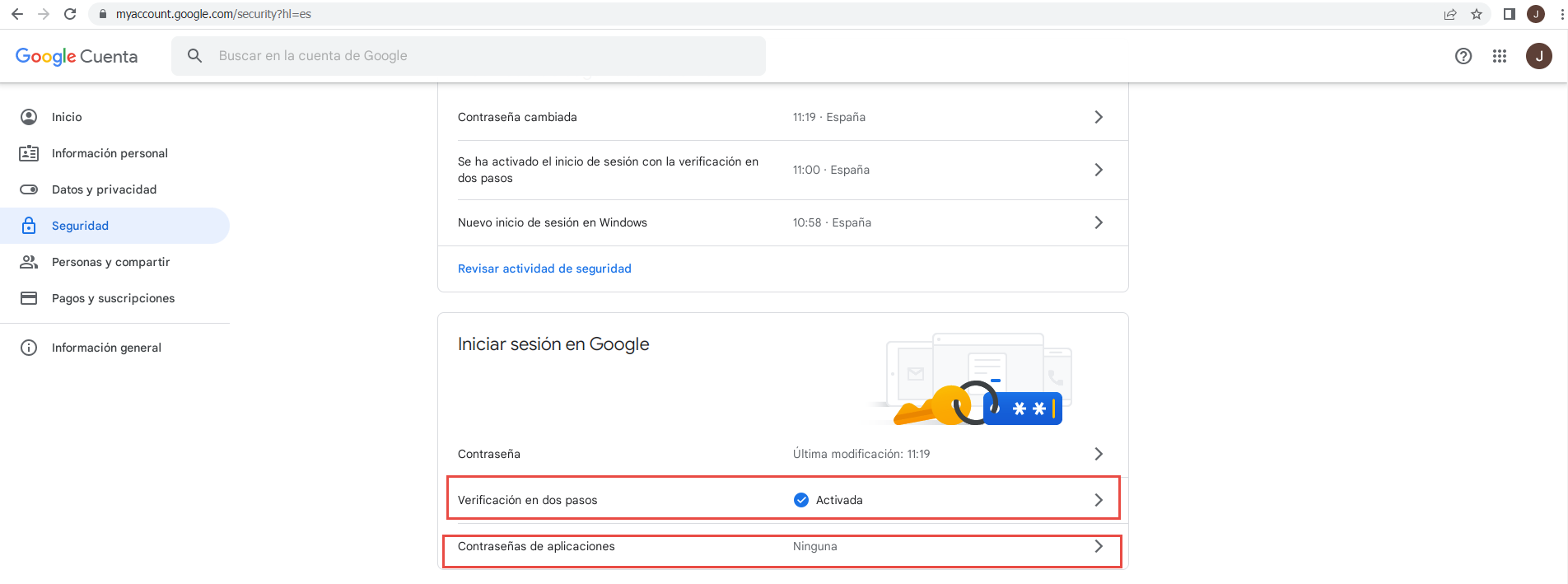Open the verificación en dos pasos activated event
This screenshot has height=584, width=1568.
click(782, 170)
